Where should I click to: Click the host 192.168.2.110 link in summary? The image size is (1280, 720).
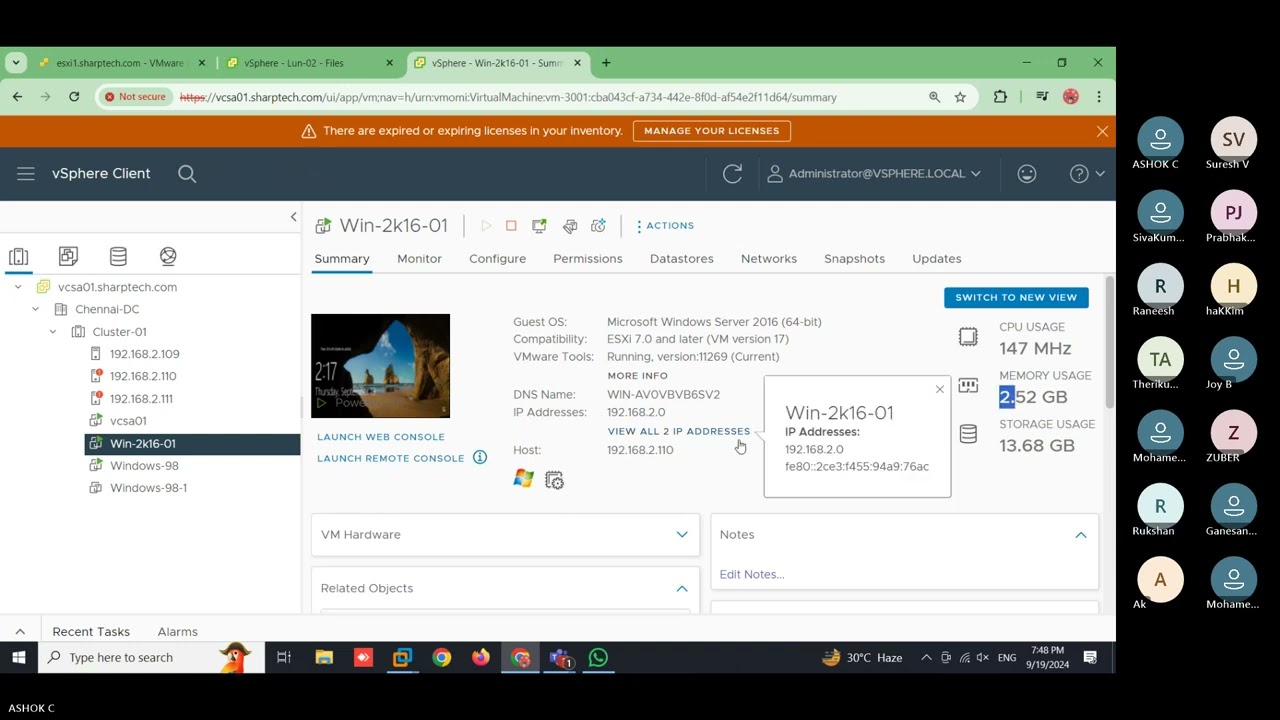click(640, 450)
